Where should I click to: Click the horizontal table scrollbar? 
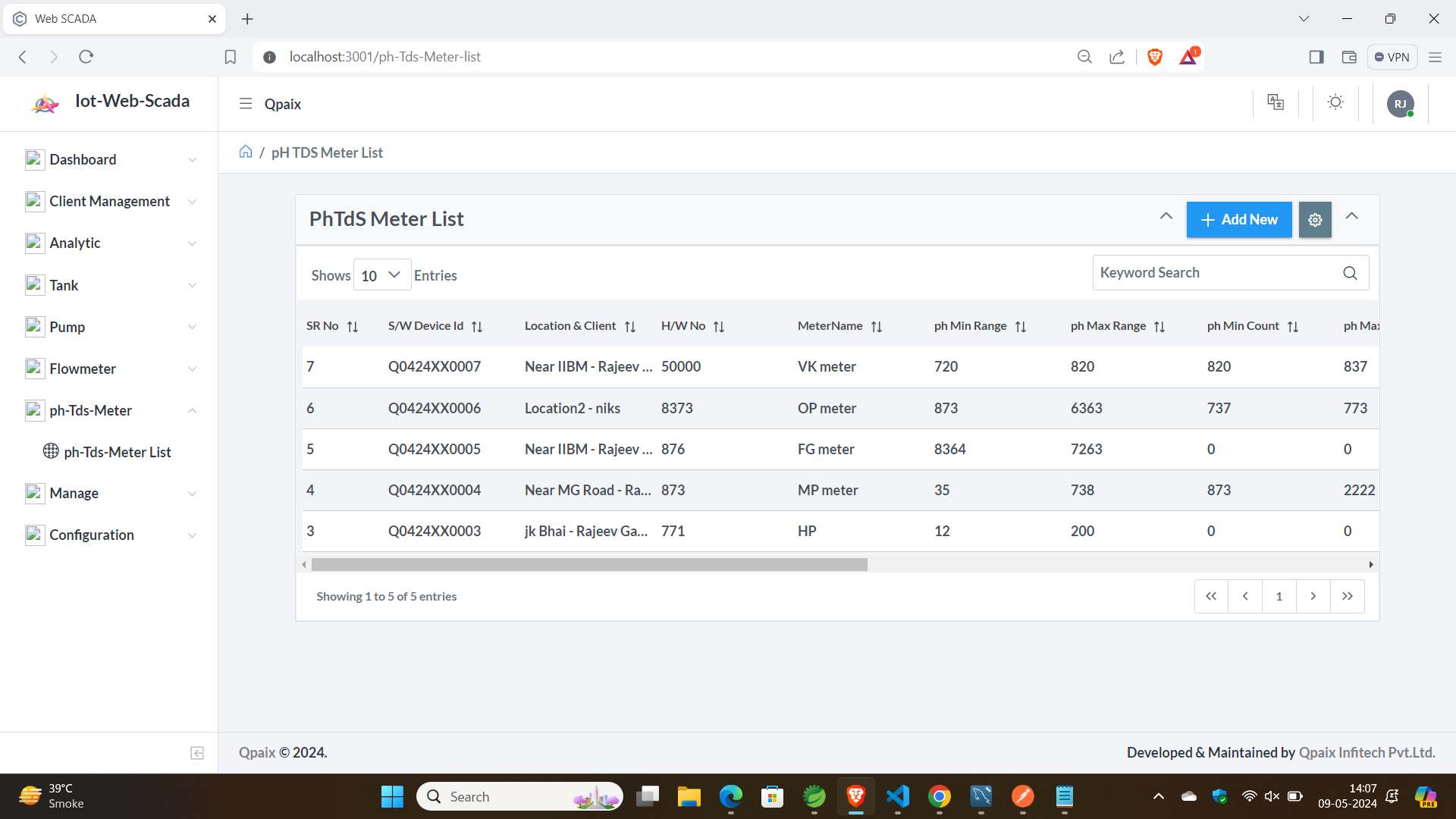click(589, 565)
